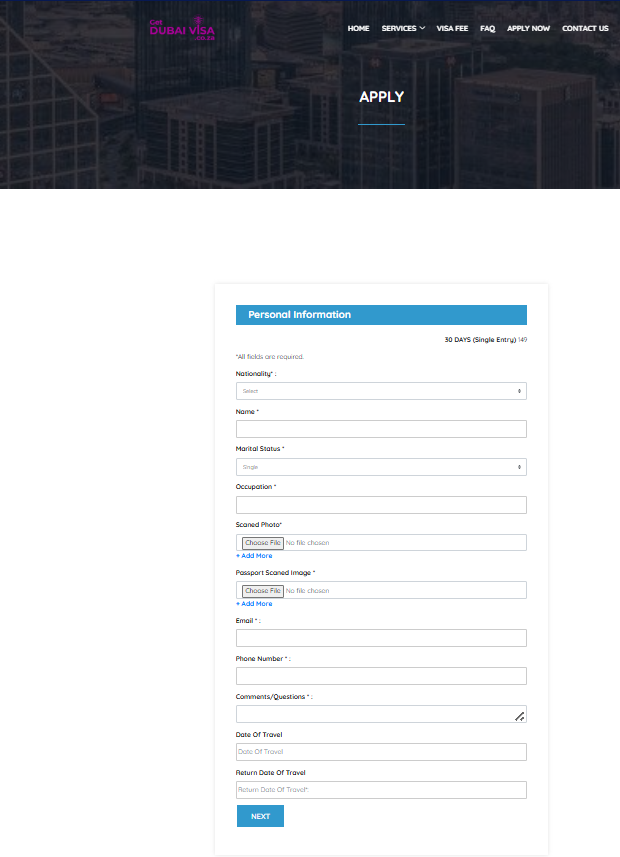Open the Date Of Travel field
Image resolution: width=620 pixels, height=857 pixels.
pyautogui.click(x=381, y=752)
